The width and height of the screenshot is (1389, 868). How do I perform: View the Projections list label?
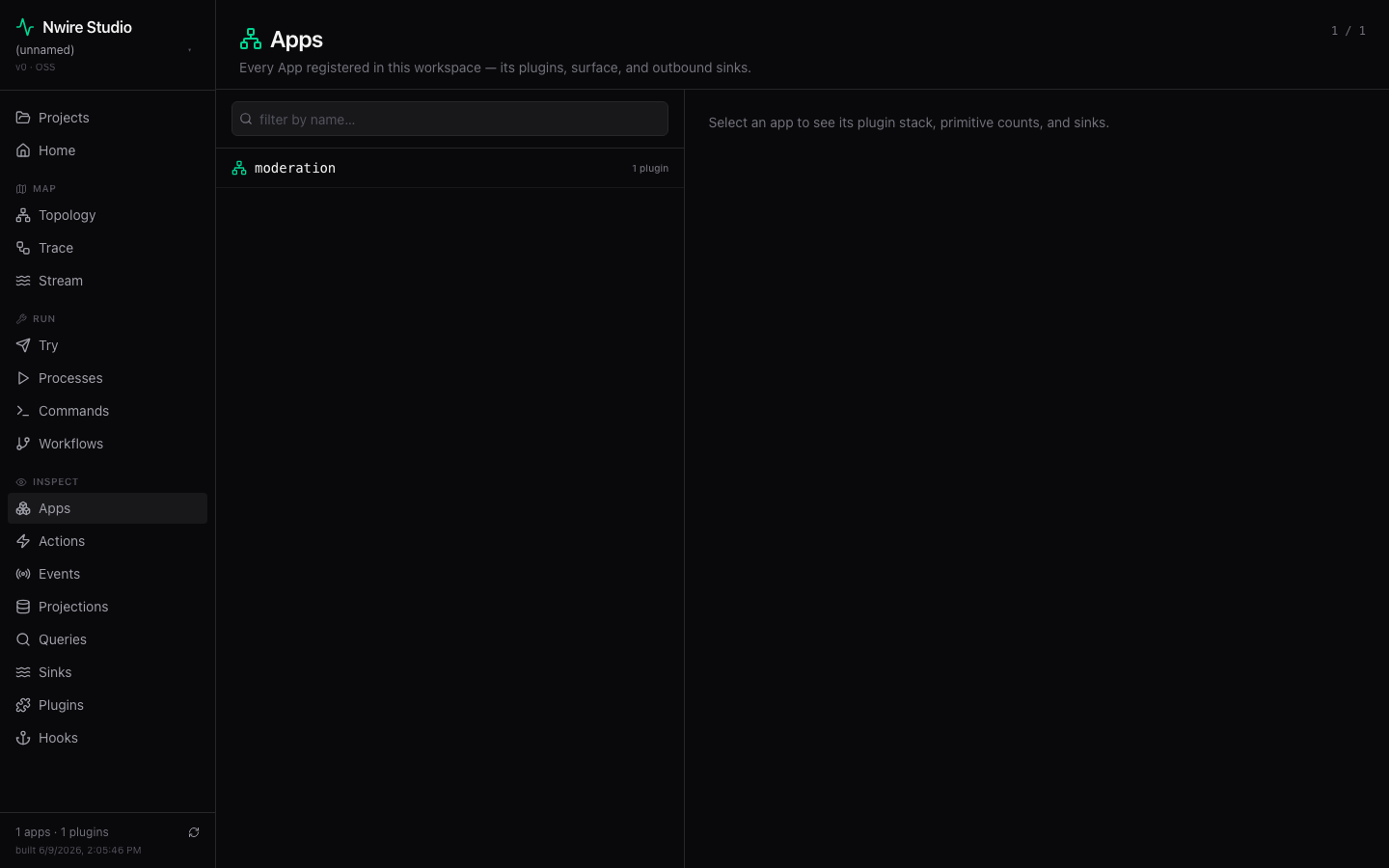[73, 607]
